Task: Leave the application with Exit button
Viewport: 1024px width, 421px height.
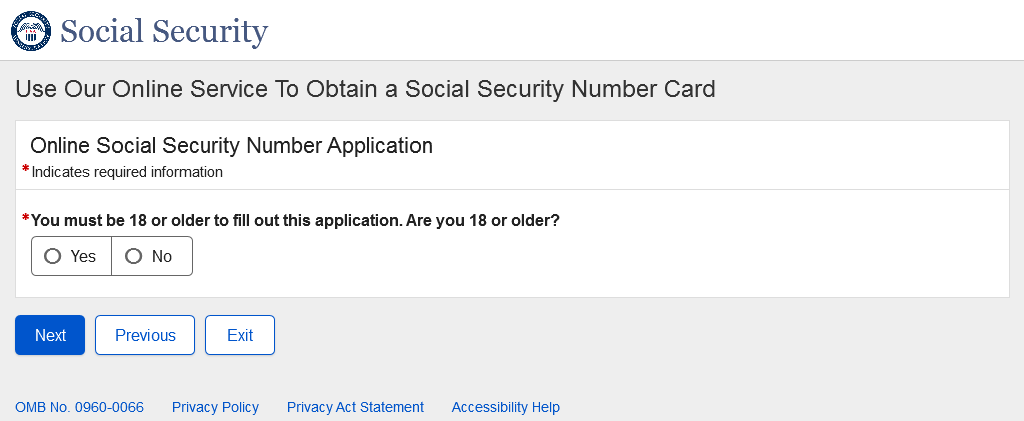Action: click(x=240, y=335)
